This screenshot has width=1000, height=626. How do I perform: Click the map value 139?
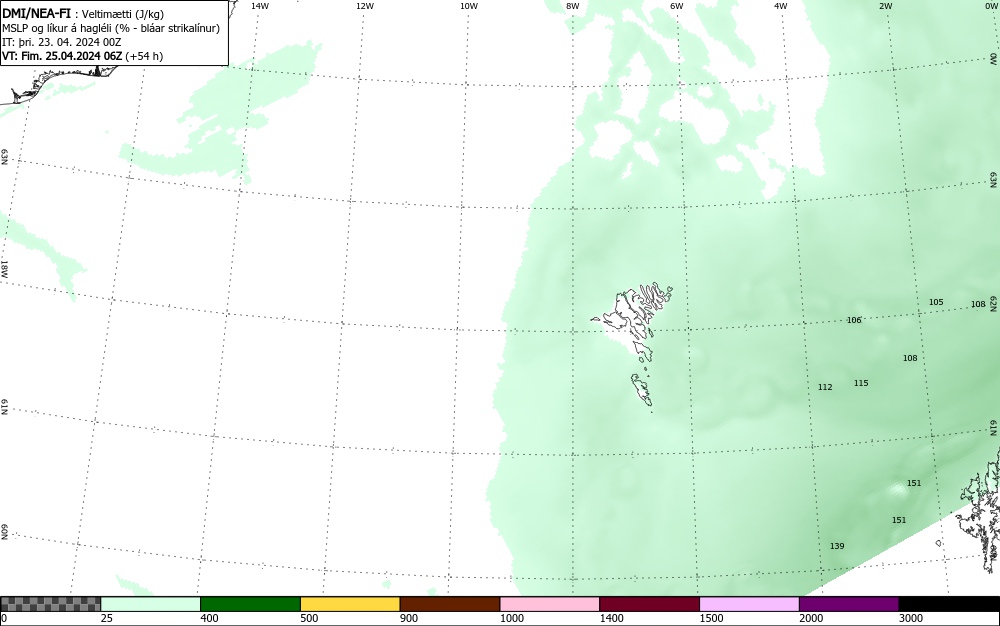[837, 546]
